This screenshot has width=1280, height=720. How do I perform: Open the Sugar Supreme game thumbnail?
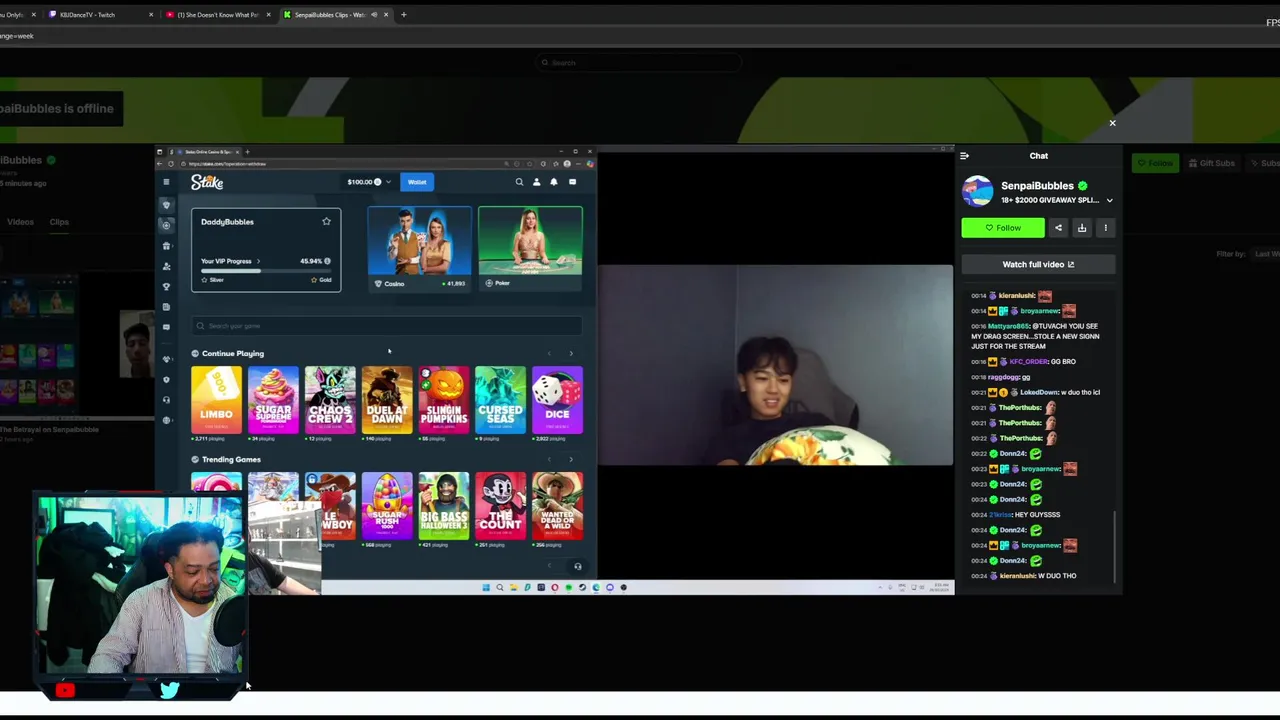(x=273, y=400)
